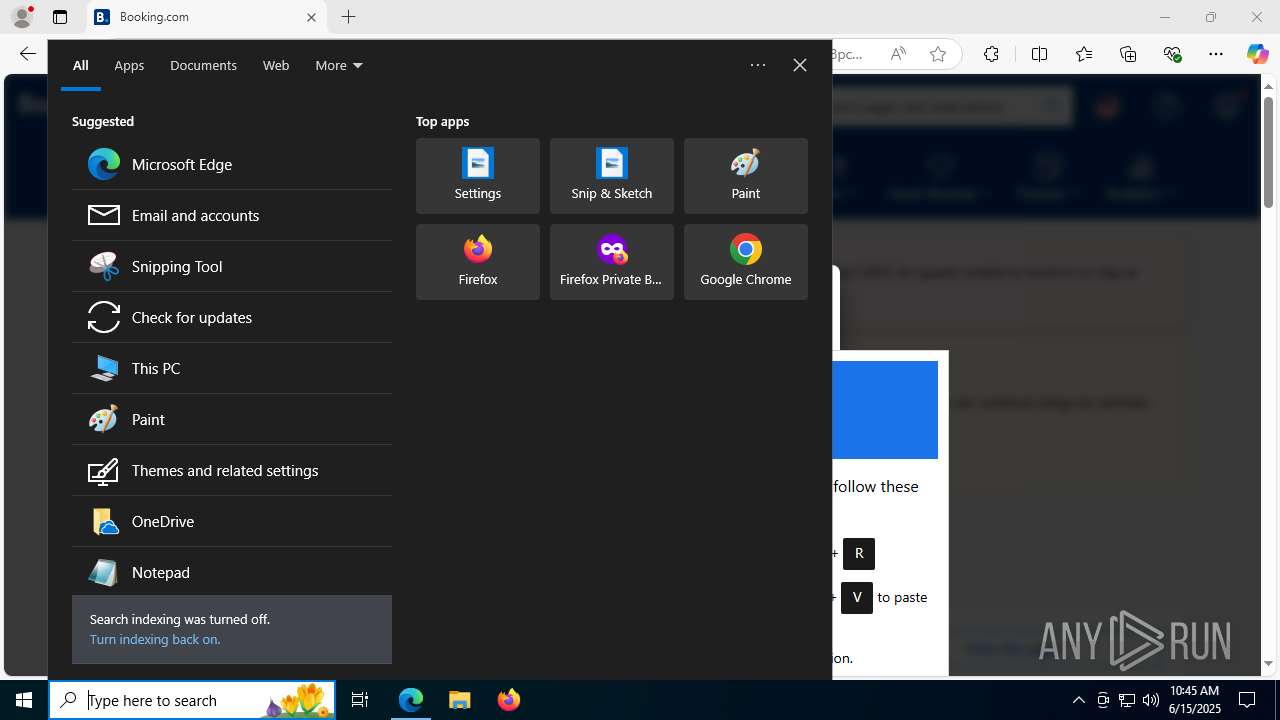Show hidden system tray icons
This screenshot has width=1280, height=720.
[1078, 700]
